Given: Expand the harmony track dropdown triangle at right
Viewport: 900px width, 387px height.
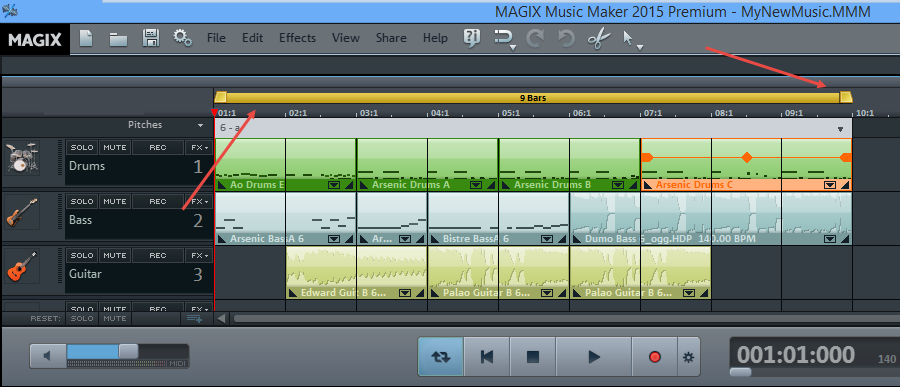Looking at the screenshot, I should click(840, 129).
